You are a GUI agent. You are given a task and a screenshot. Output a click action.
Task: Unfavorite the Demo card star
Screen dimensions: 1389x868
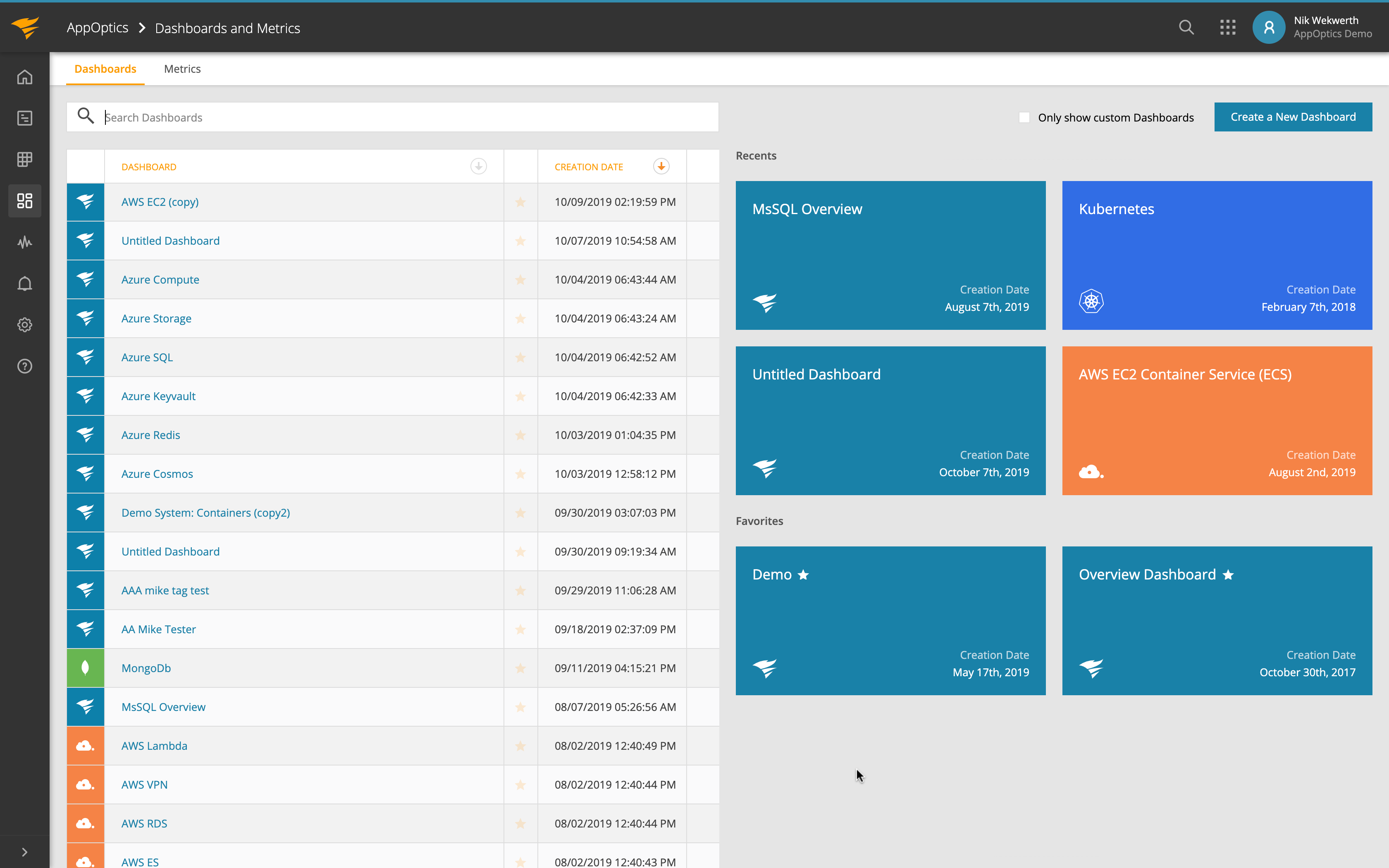(x=803, y=575)
